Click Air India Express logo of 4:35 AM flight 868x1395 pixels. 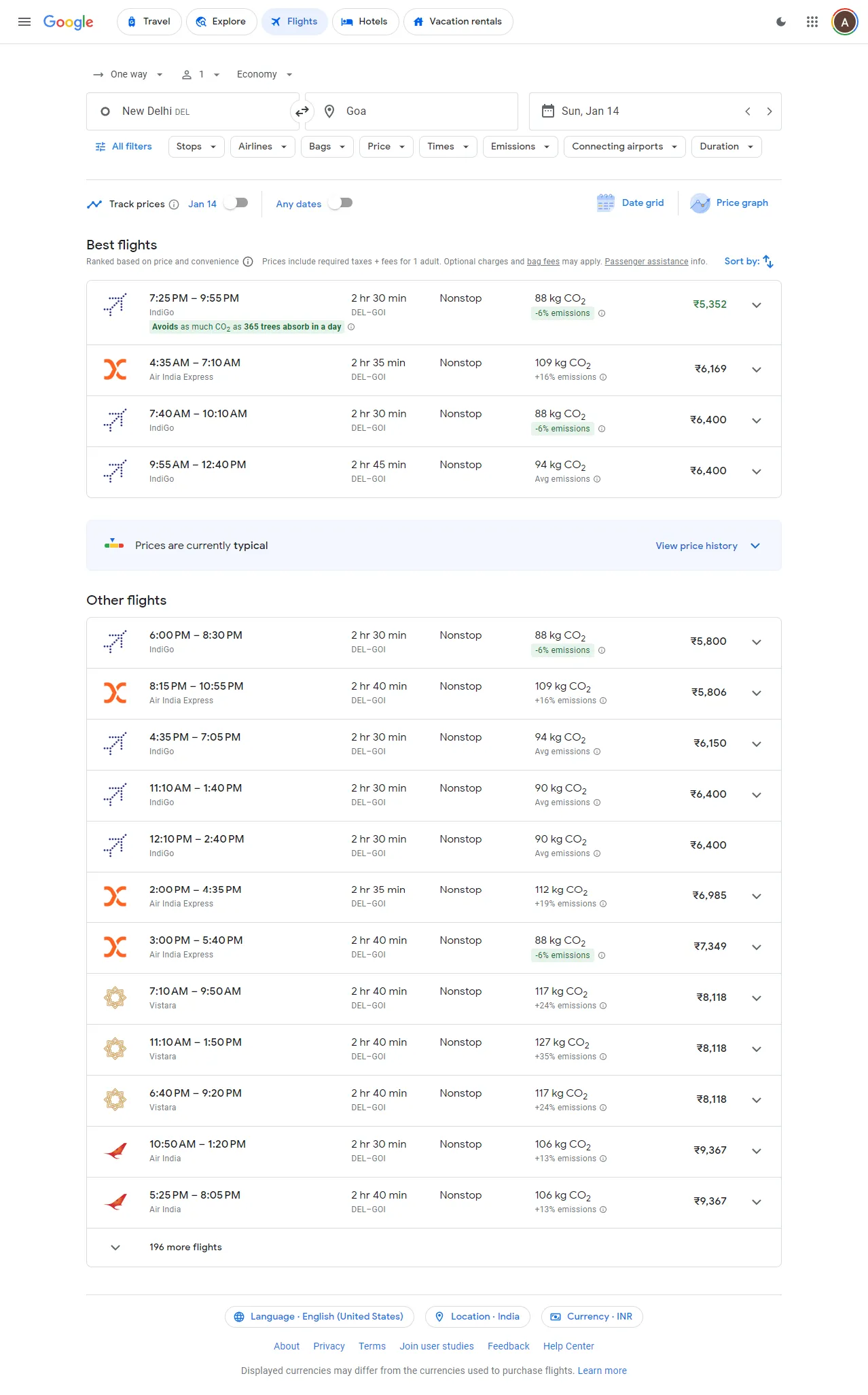point(115,369)
